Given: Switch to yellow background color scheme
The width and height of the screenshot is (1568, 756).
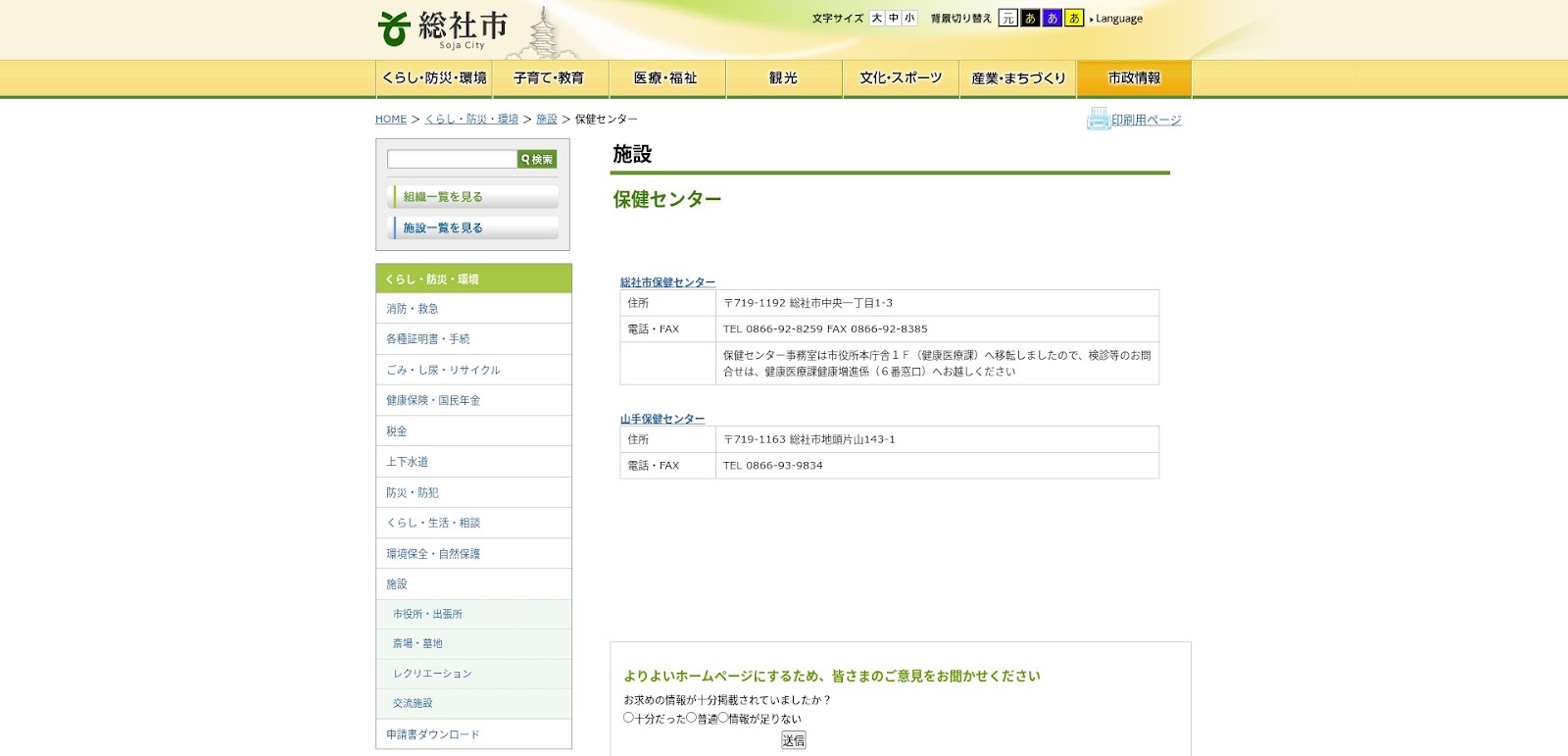Looking at the screenshot, I should [x=1074, y=18].
